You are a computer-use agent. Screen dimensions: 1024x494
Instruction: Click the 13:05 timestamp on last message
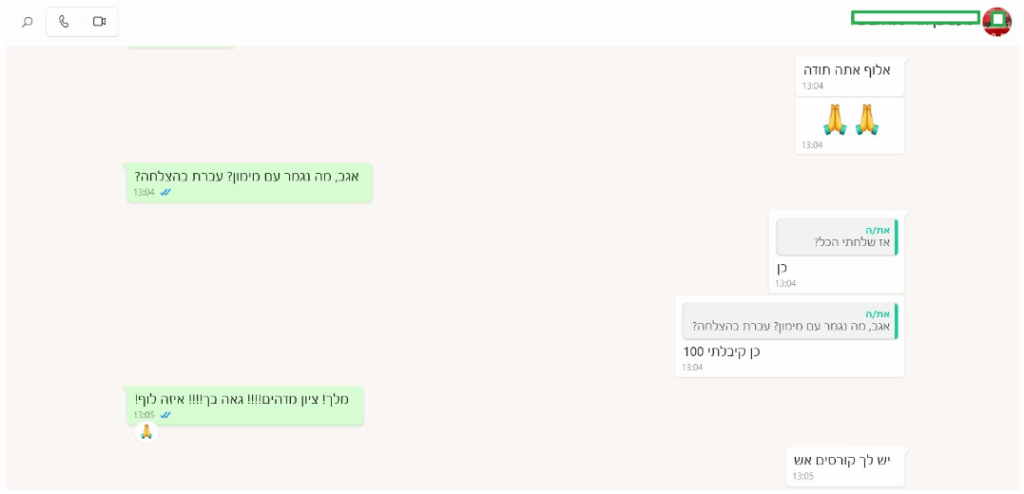803,476
